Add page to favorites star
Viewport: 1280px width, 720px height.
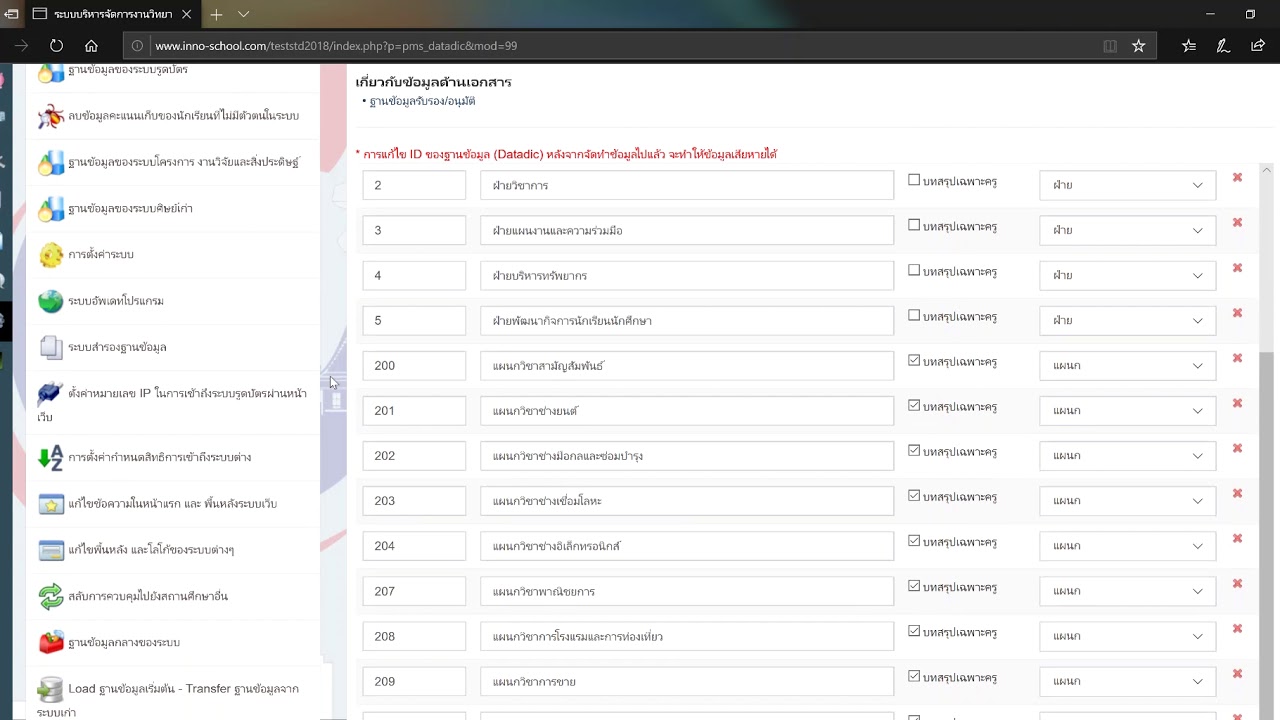click(x=1138, y=46)
